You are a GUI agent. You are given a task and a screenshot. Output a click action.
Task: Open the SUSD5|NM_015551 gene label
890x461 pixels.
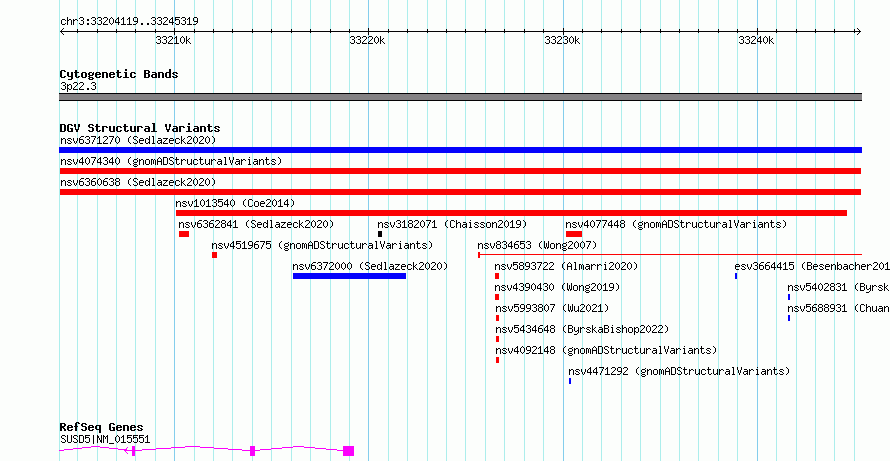click(105, 439)
